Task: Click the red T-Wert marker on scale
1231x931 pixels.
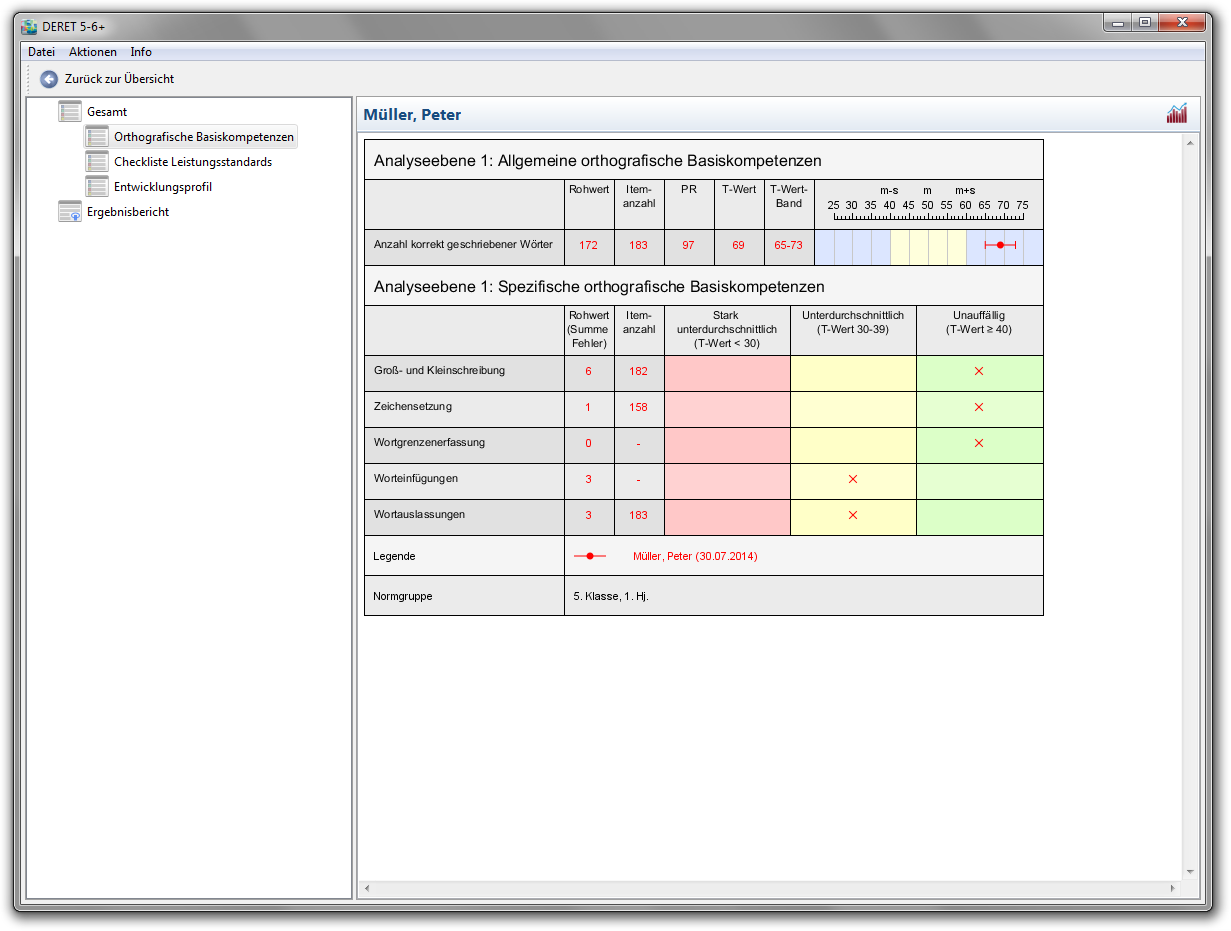Action: (x=1000, y=245)
